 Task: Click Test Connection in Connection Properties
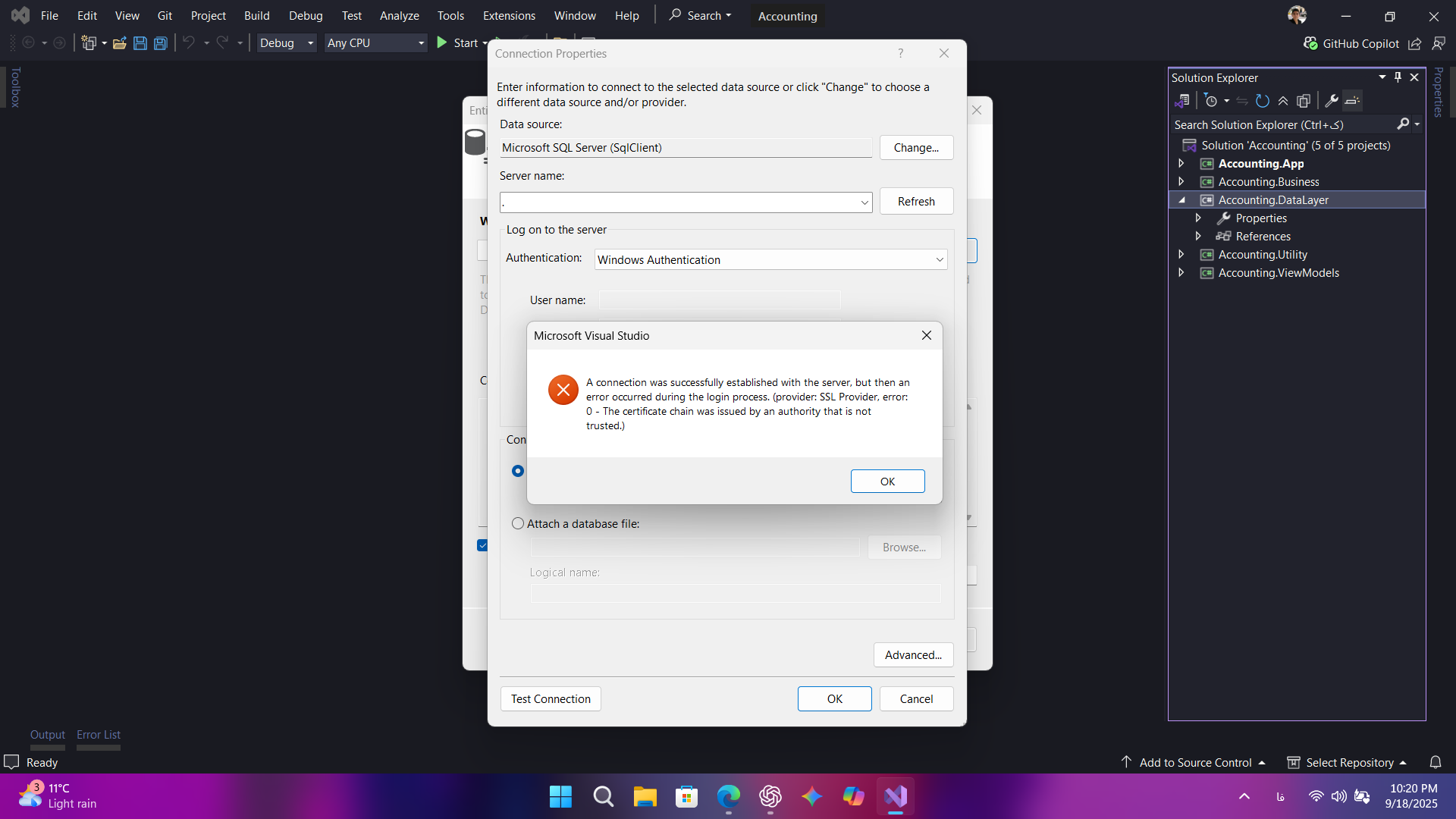551,699
